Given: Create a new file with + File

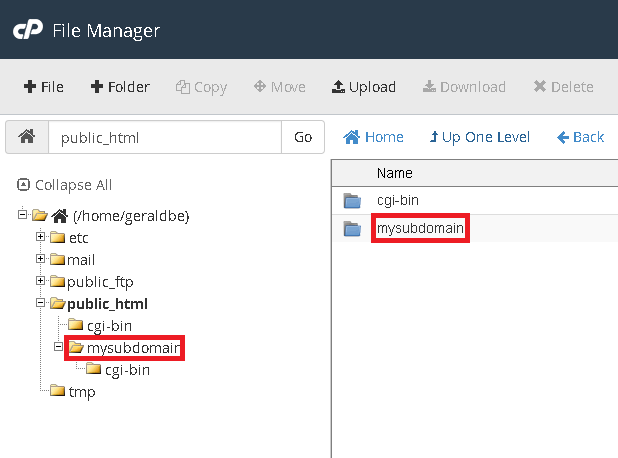Looking at the screenshot, I should click(43, 87).
